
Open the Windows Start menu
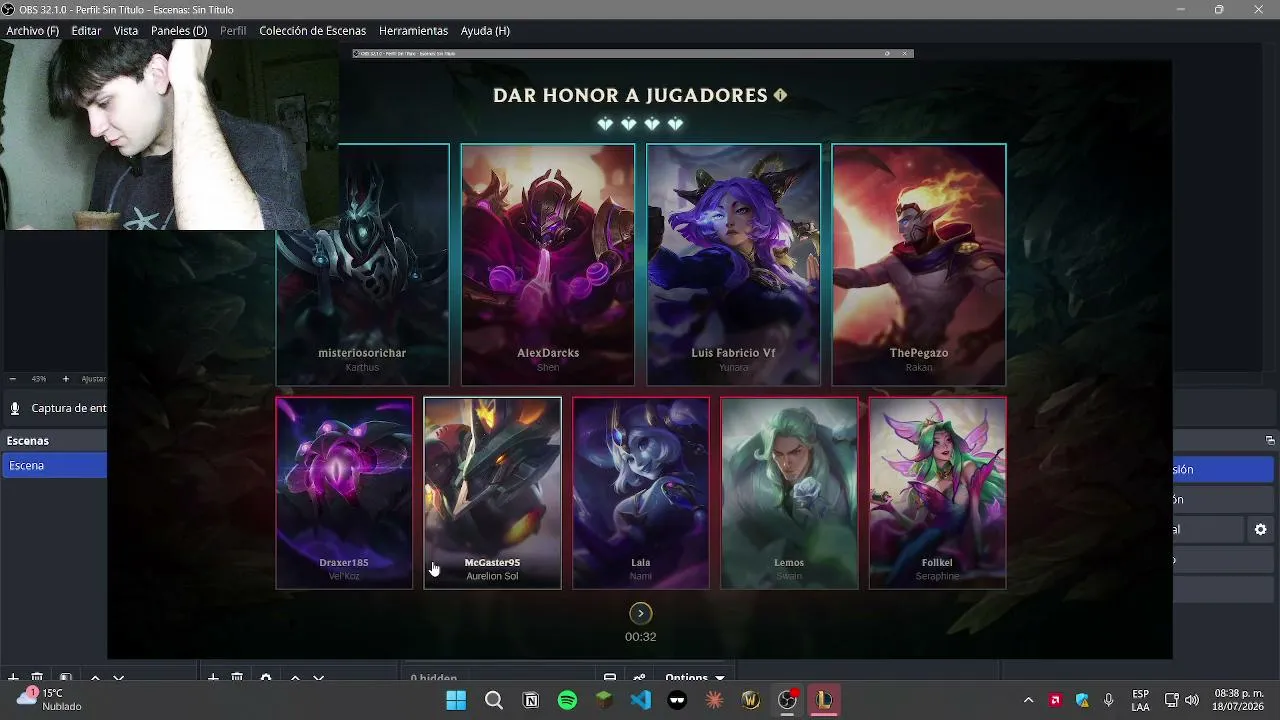456,700
